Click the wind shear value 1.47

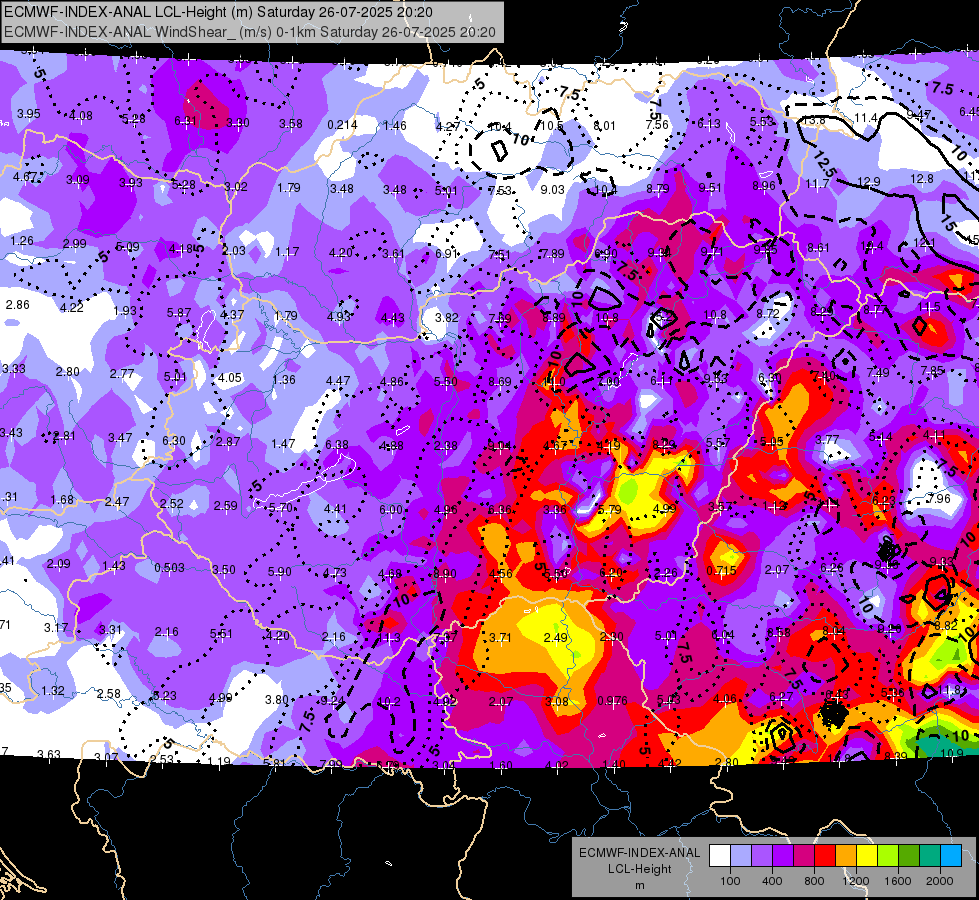coord(283,444)
